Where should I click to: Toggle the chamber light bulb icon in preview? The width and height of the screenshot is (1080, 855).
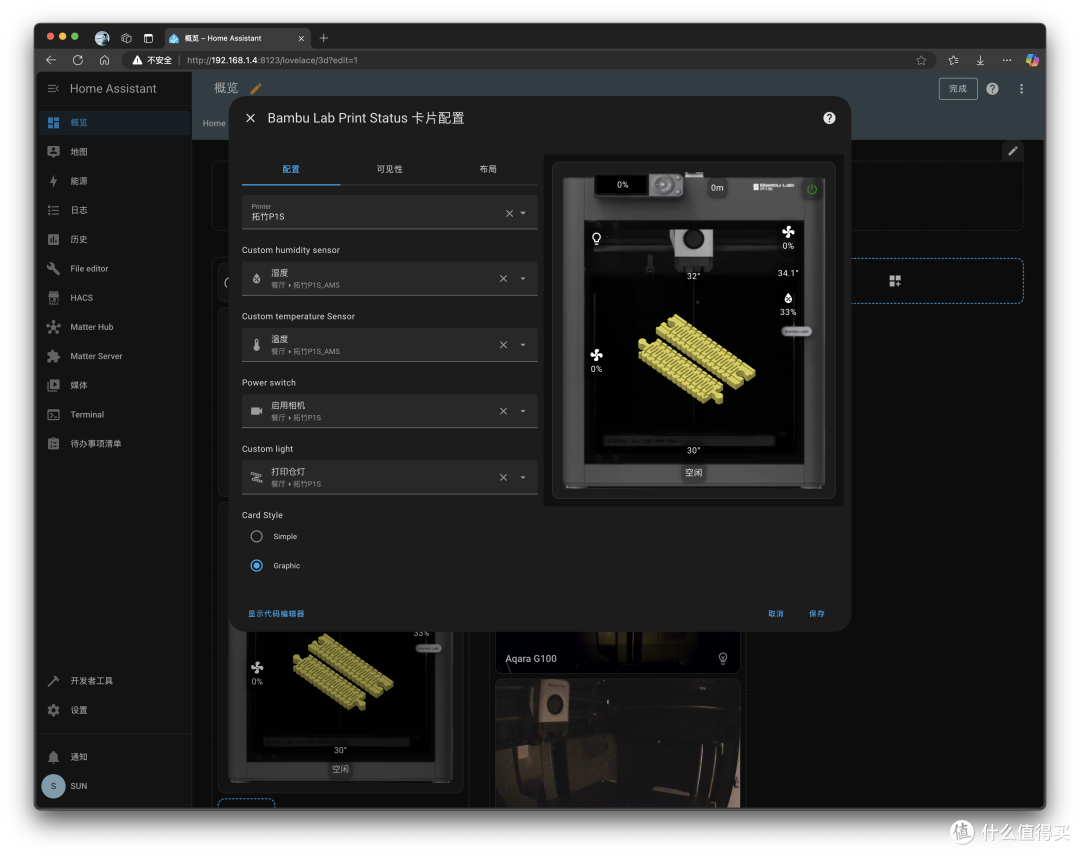pyautogui.click(x=596, y=238)
